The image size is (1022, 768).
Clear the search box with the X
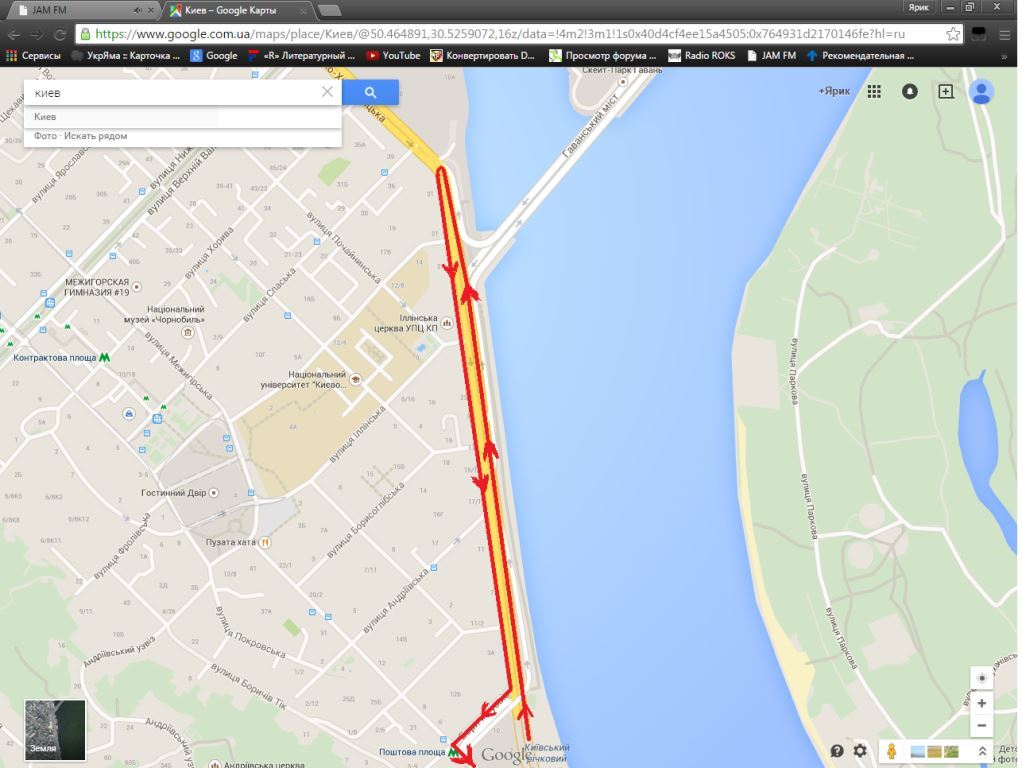point(327,92)
